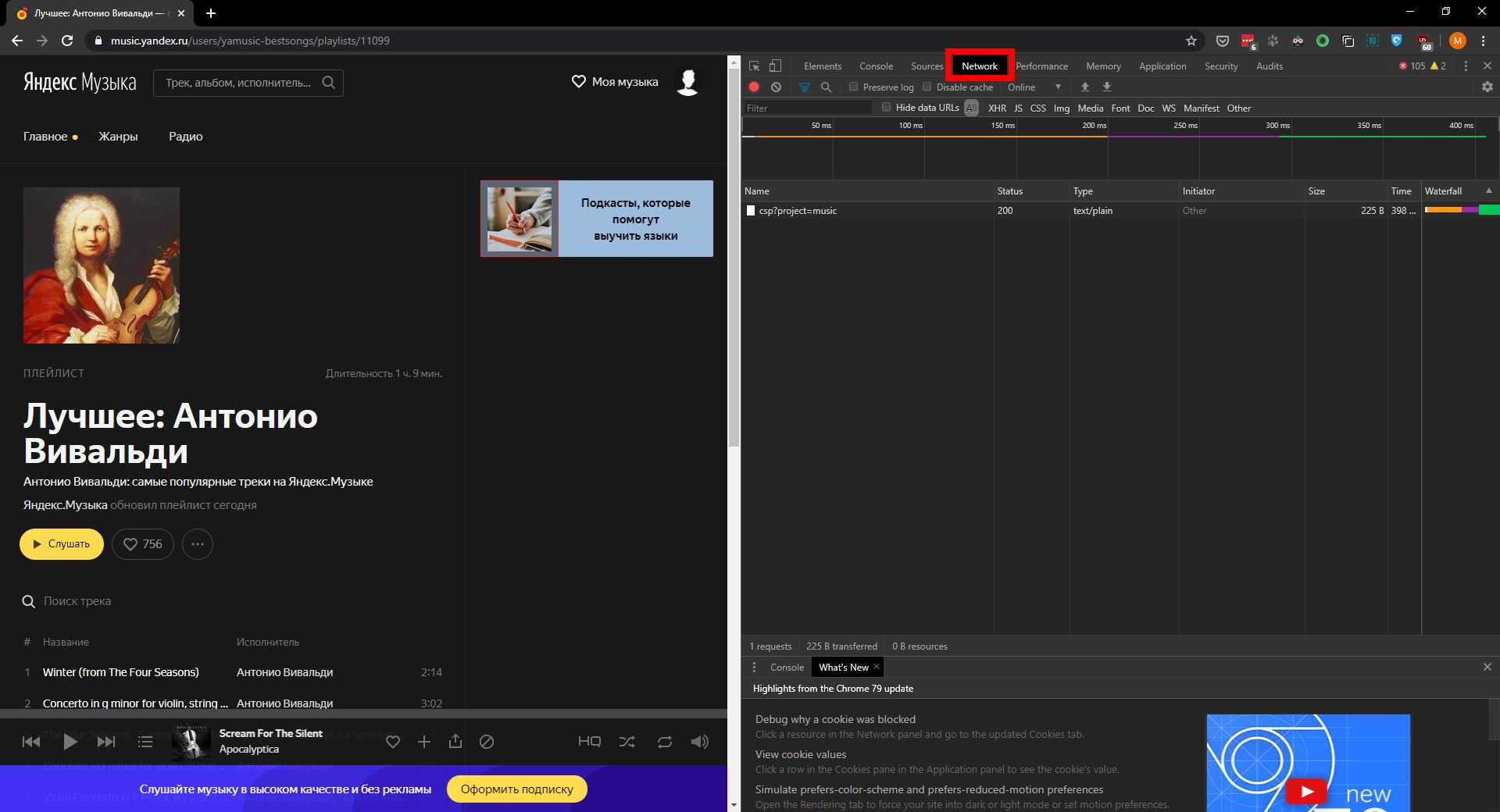The image size is (1500, 812).
Task: Like the playlist with 756 likes
Action: (x=142, y=544)
